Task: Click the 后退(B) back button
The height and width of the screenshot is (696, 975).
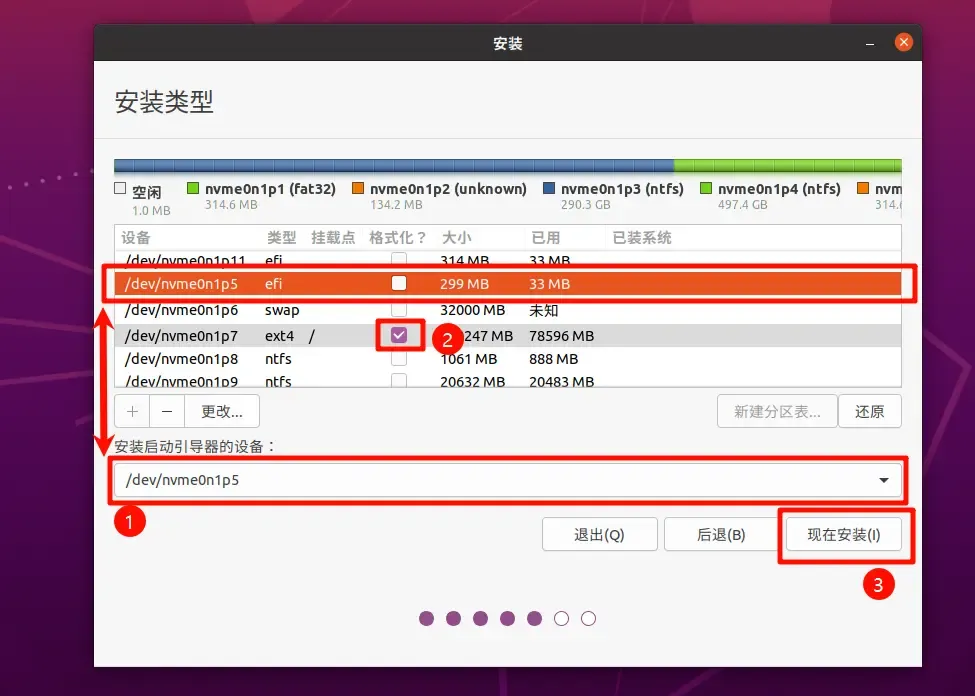Action: tap(721, 534)
